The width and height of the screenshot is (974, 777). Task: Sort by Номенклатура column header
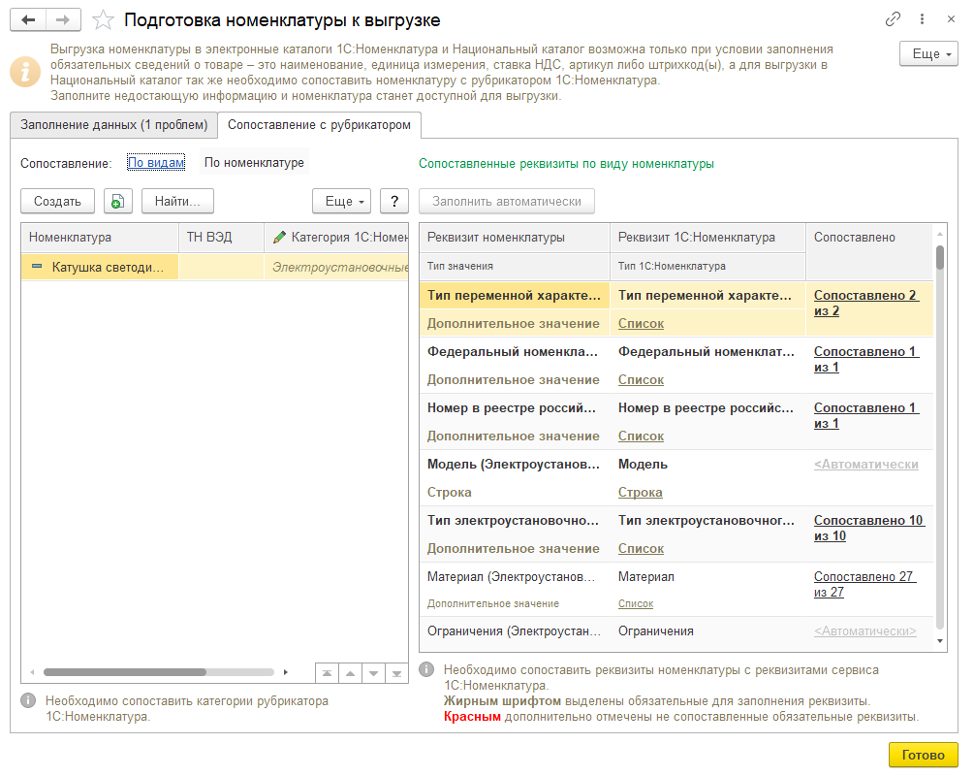tap(99, 237)
